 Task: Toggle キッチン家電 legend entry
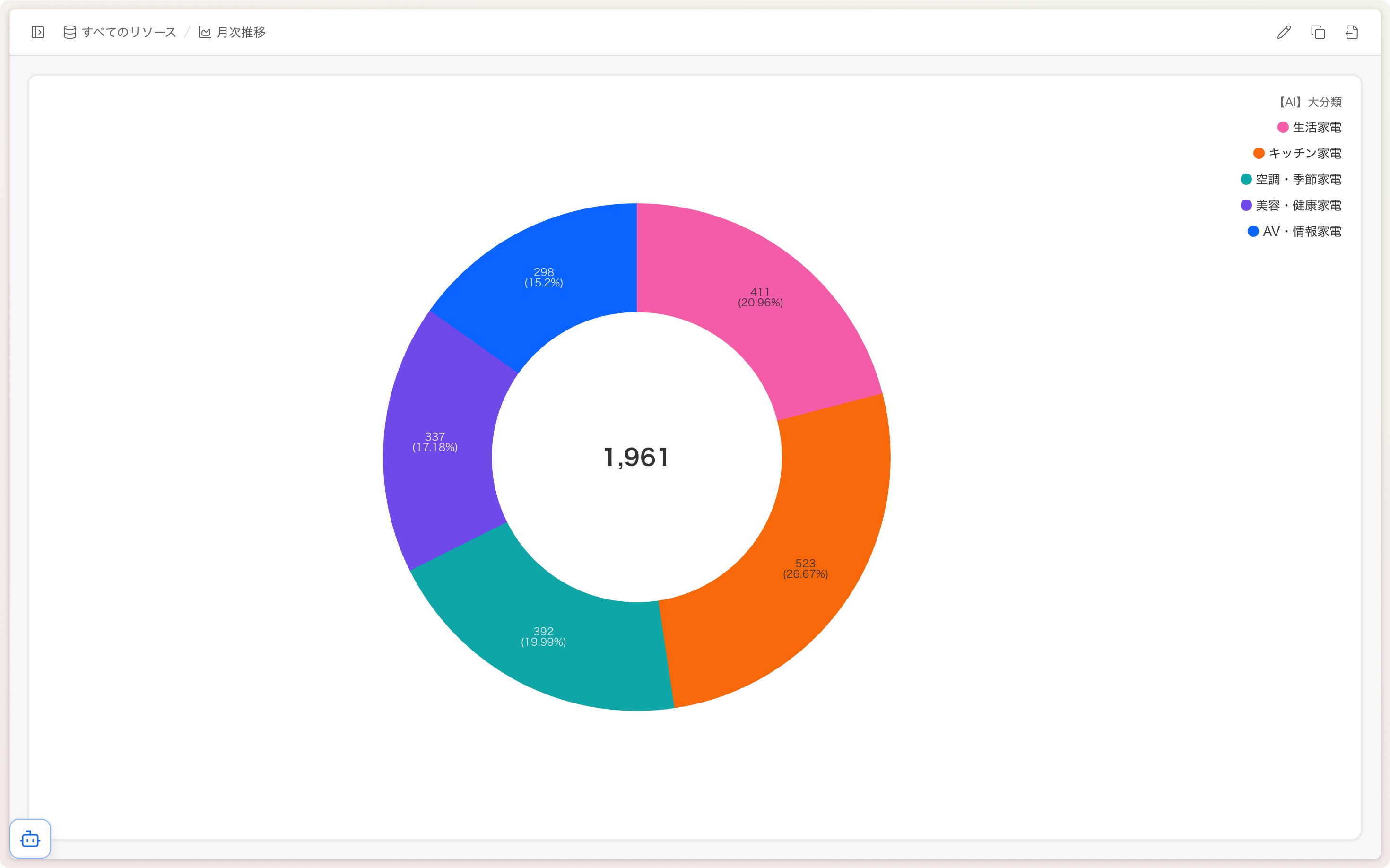(x=1304, y=153)
